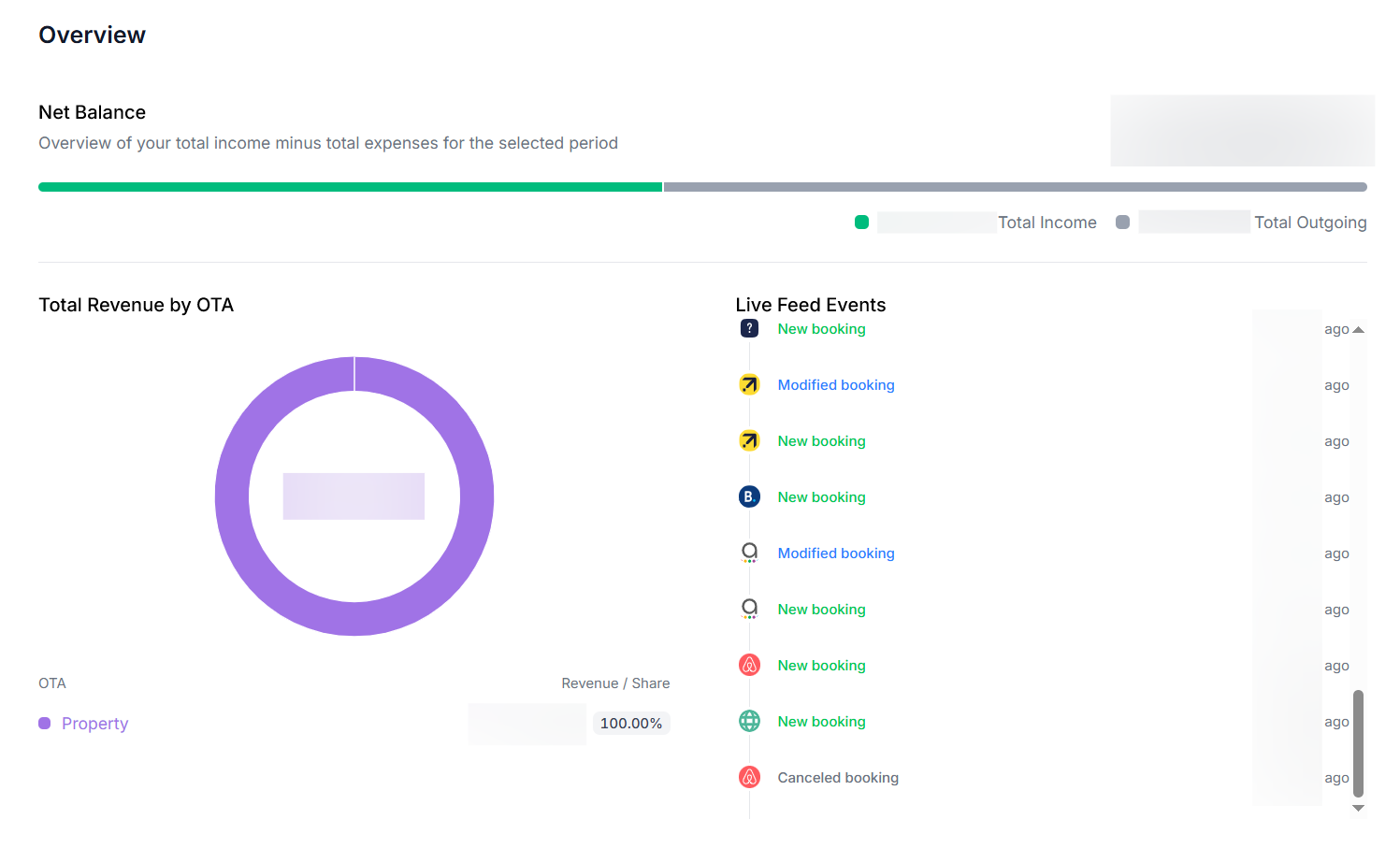The height and width of the screenshot is (848, 1400).
Task: Open Modified booking beside the Q-shaped icon
Action: coord(835,553)
